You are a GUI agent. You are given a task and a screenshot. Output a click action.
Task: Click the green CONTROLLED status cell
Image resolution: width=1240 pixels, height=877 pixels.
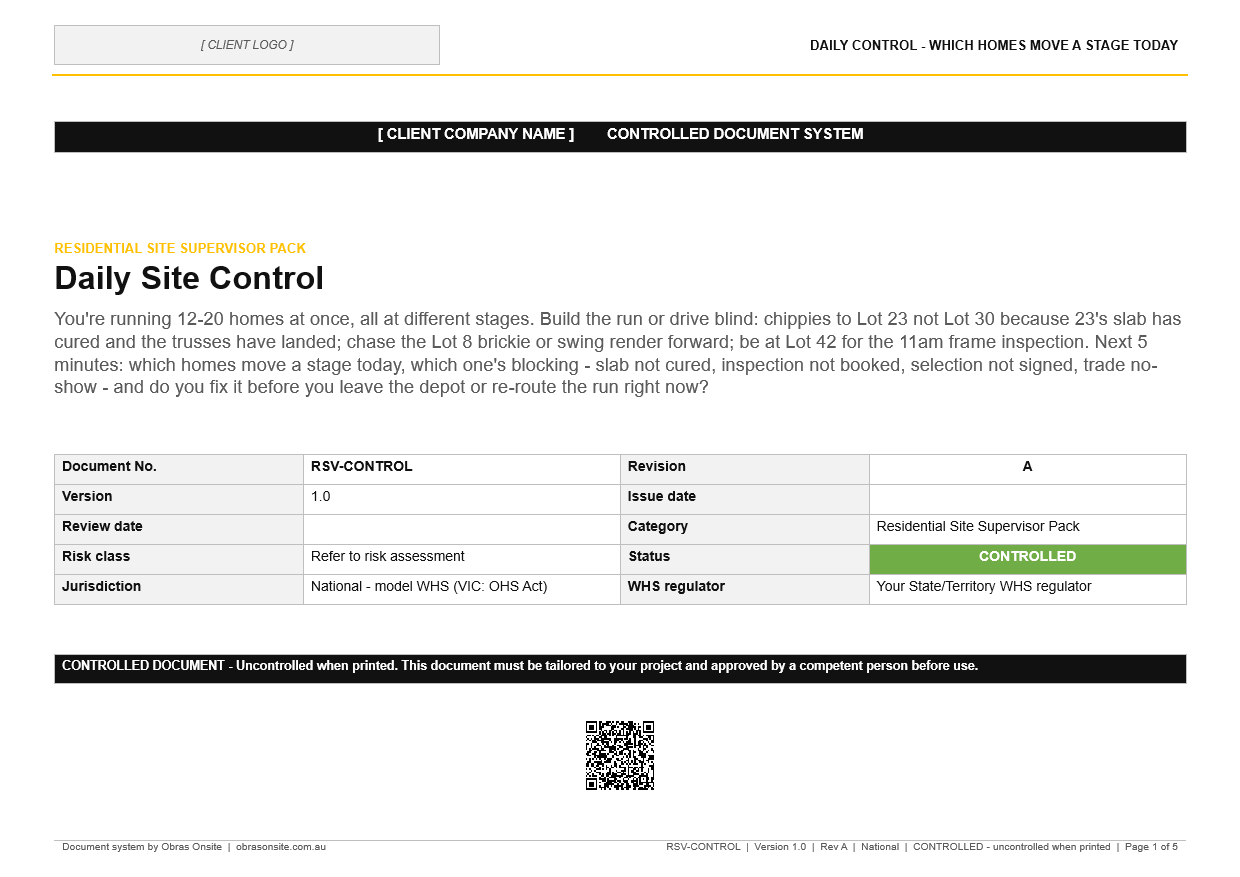point(1027,559)
